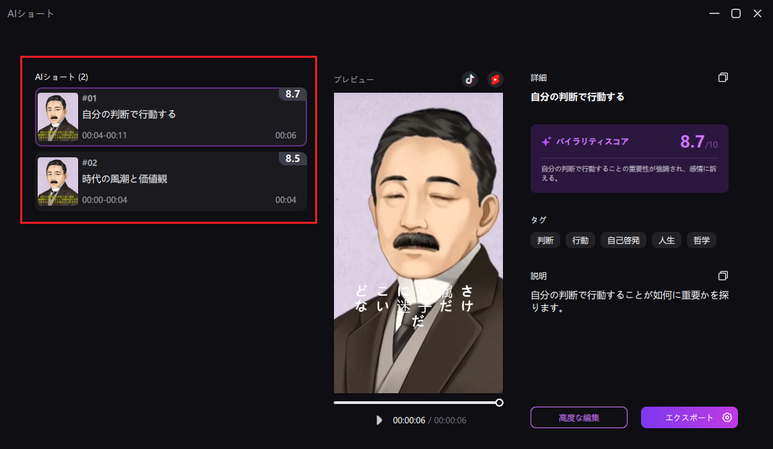Select short clip #02 時代の風潮と価値観

(171, 181)
